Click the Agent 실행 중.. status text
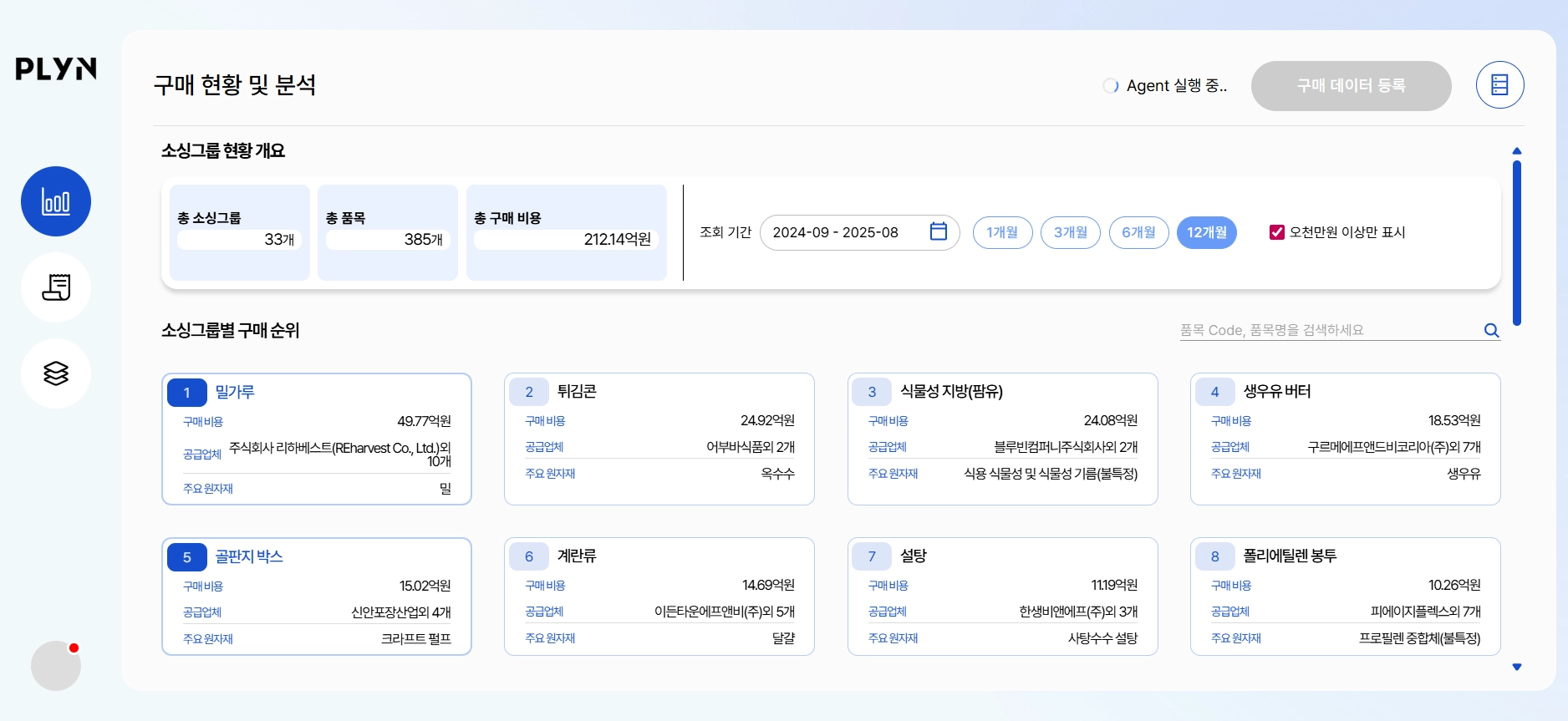 (1177, 85)
